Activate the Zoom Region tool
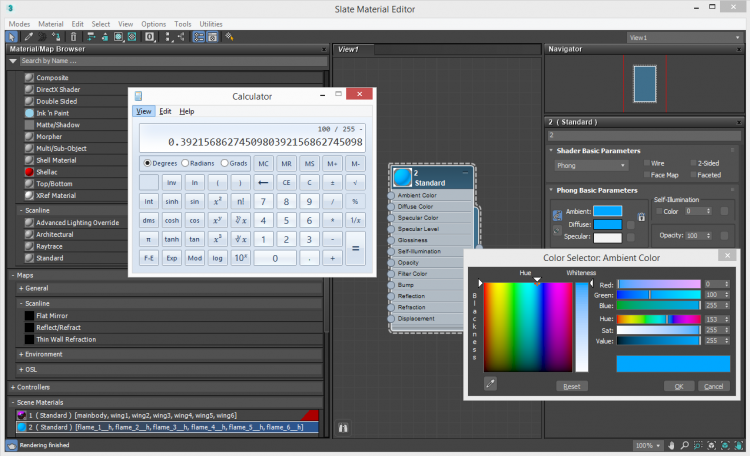This screenshot has width=750, height=456. click(698, 445)
